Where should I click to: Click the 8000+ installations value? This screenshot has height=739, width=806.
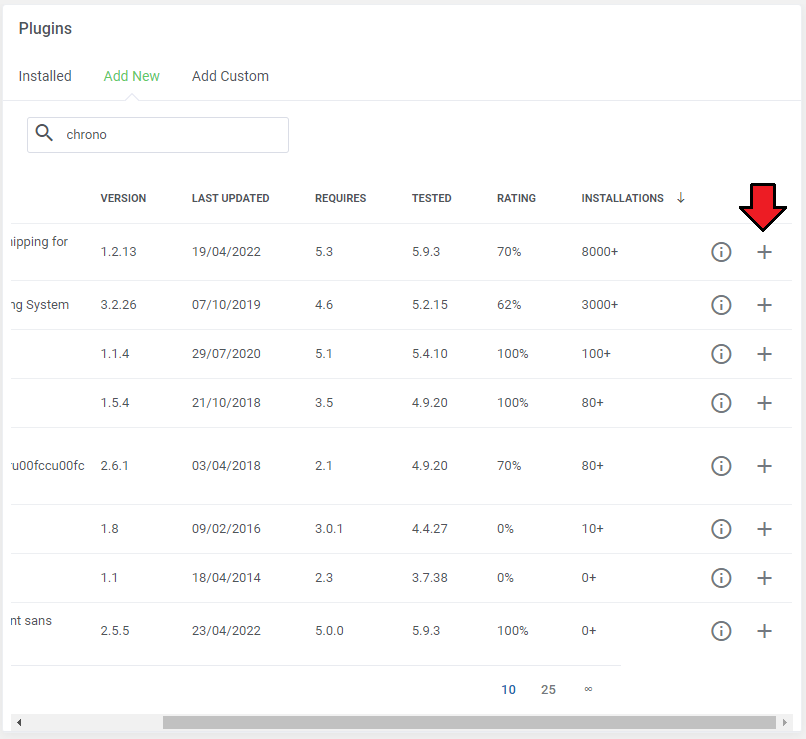(599, 252)
